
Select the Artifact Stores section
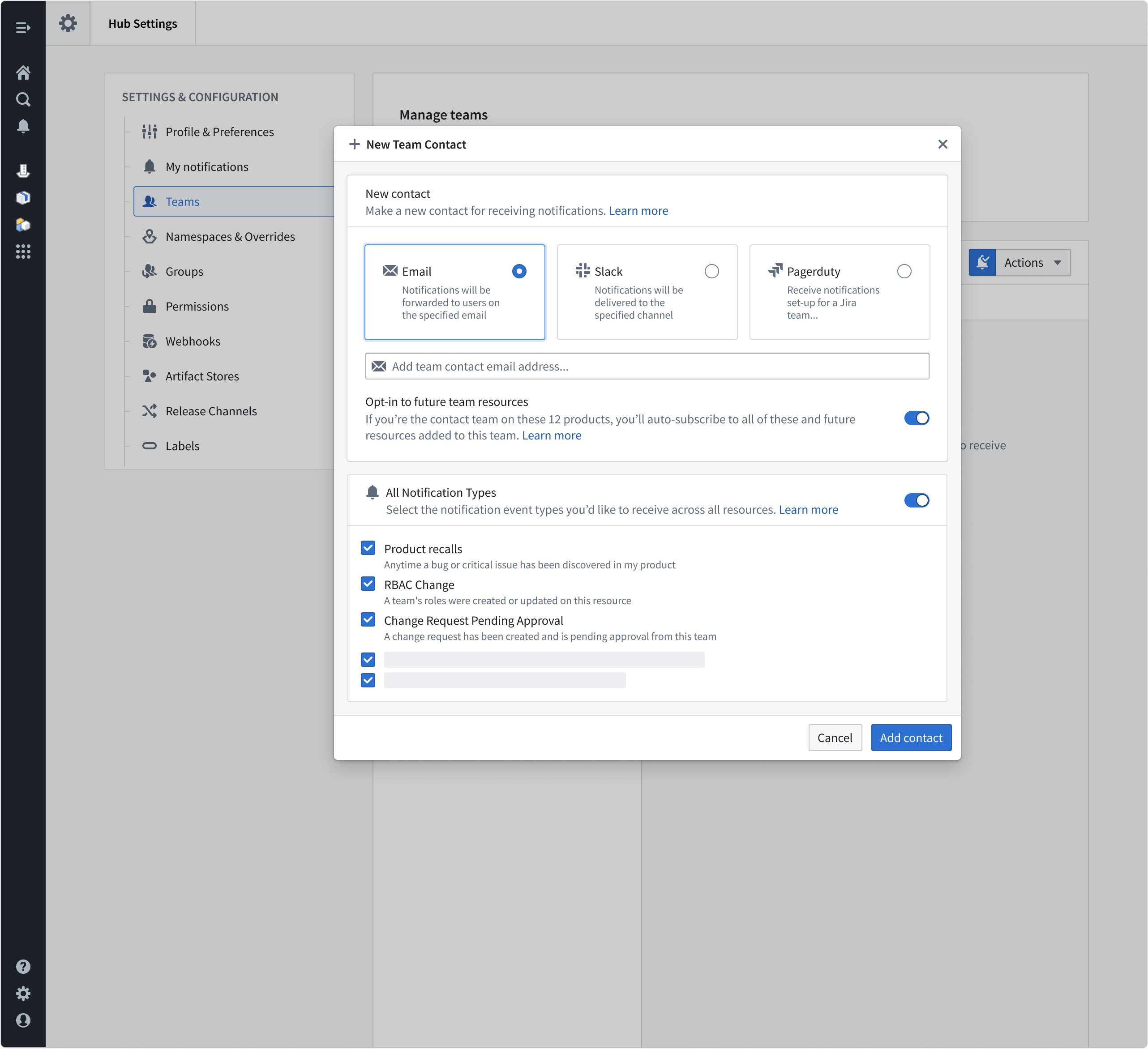[202, 375]
